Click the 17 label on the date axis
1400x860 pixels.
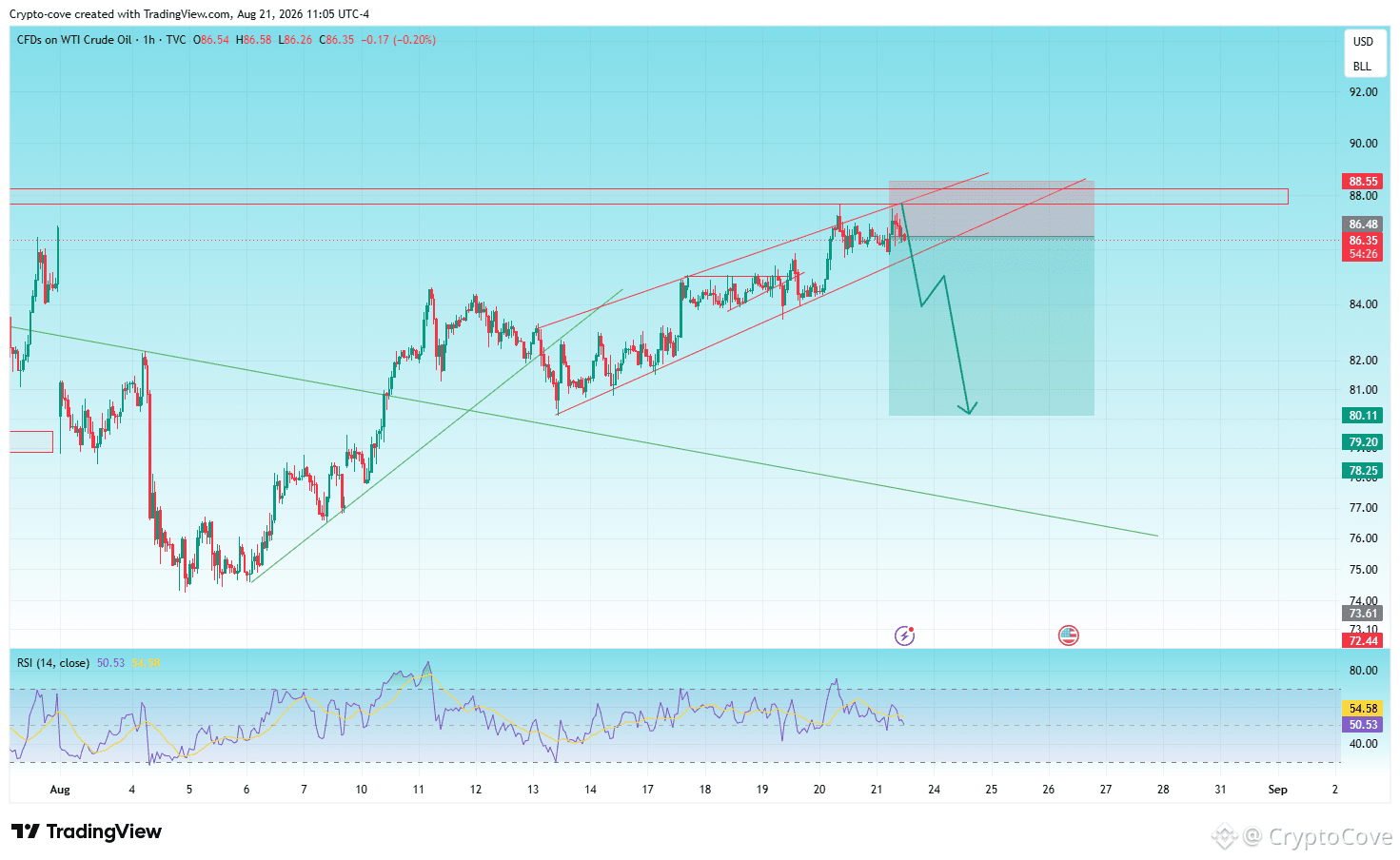(647, 790)
